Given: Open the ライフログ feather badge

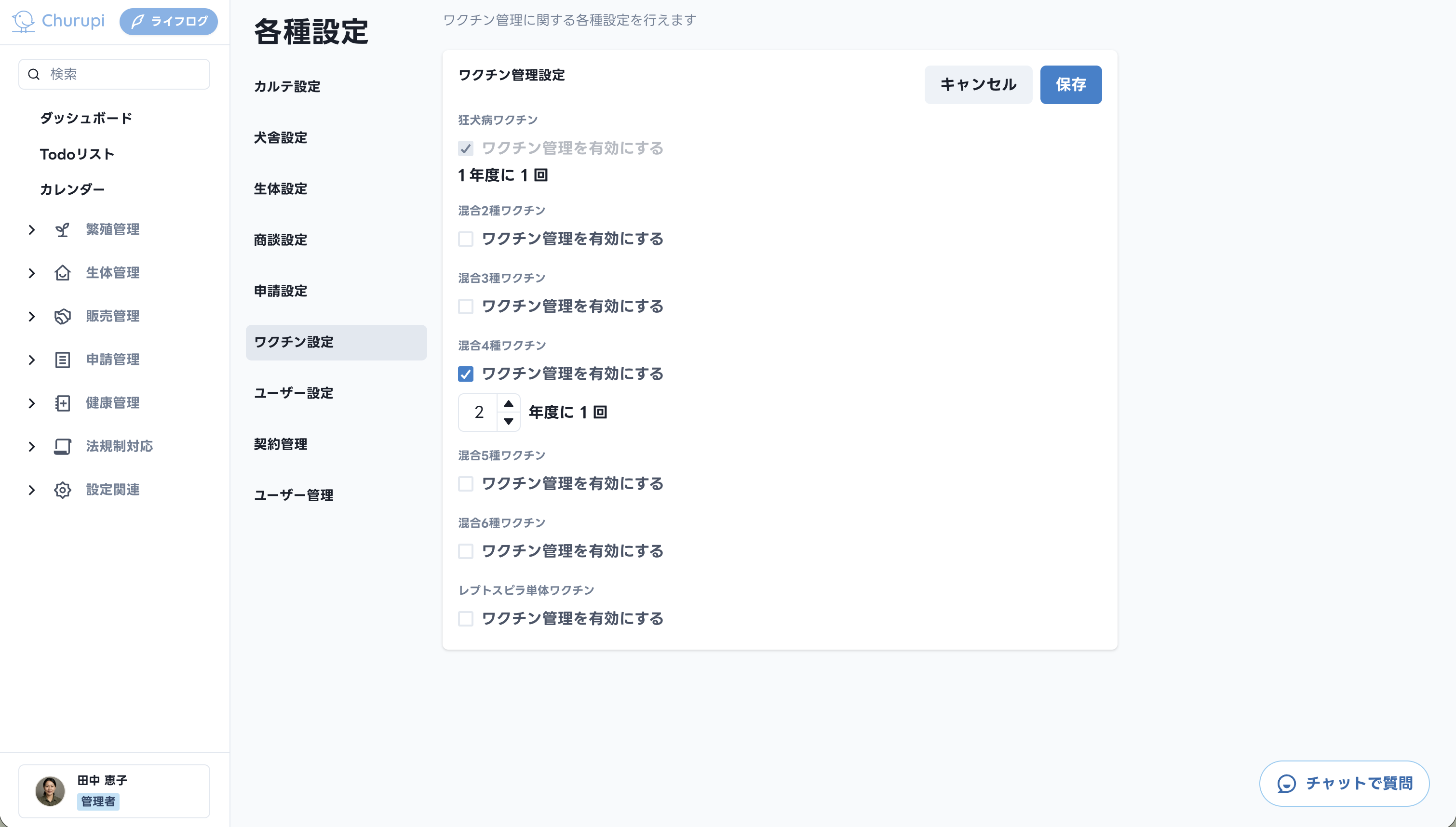Looking at the screenshot, I should pyautogui.click(x=169, y=22).
